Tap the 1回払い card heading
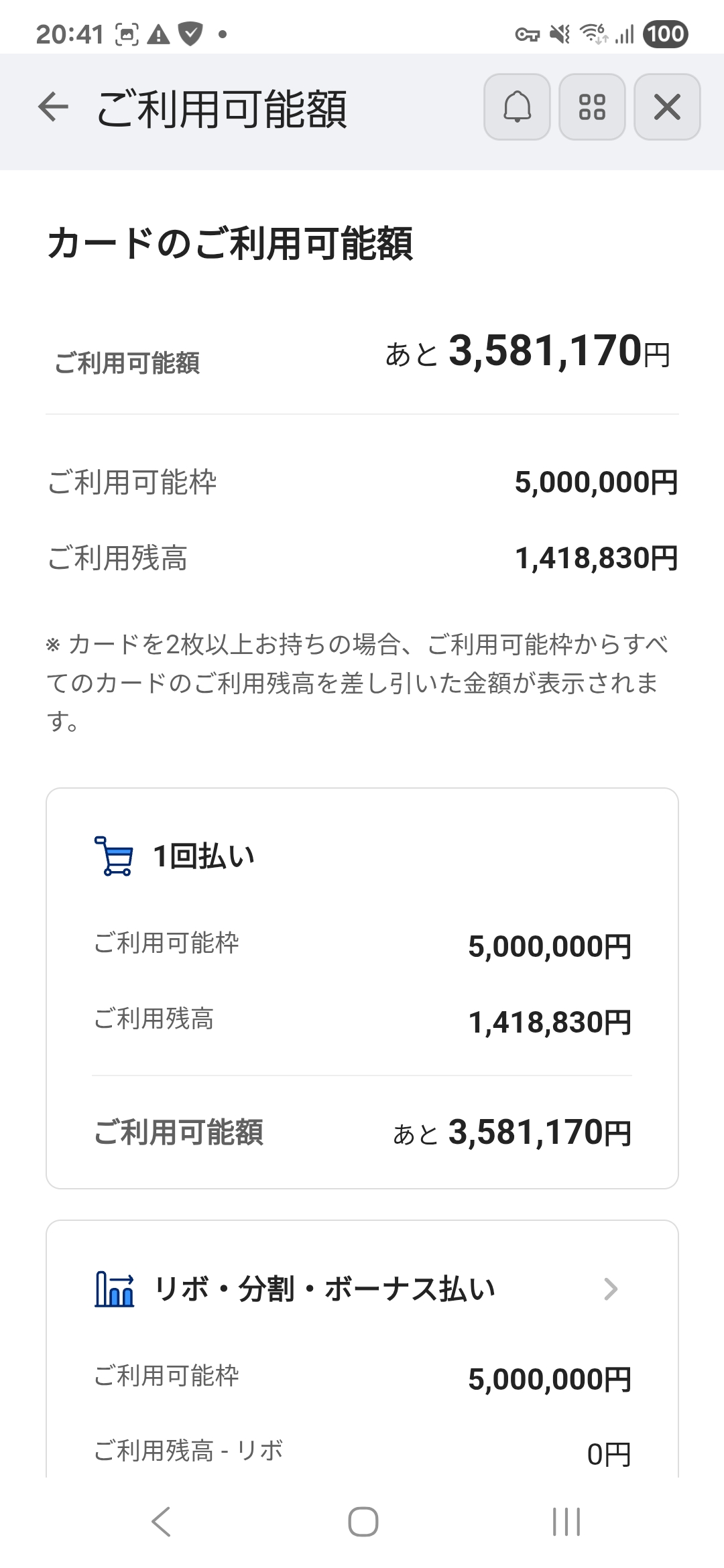Viewport: 724px width, 1568px height. coord(204,856)
